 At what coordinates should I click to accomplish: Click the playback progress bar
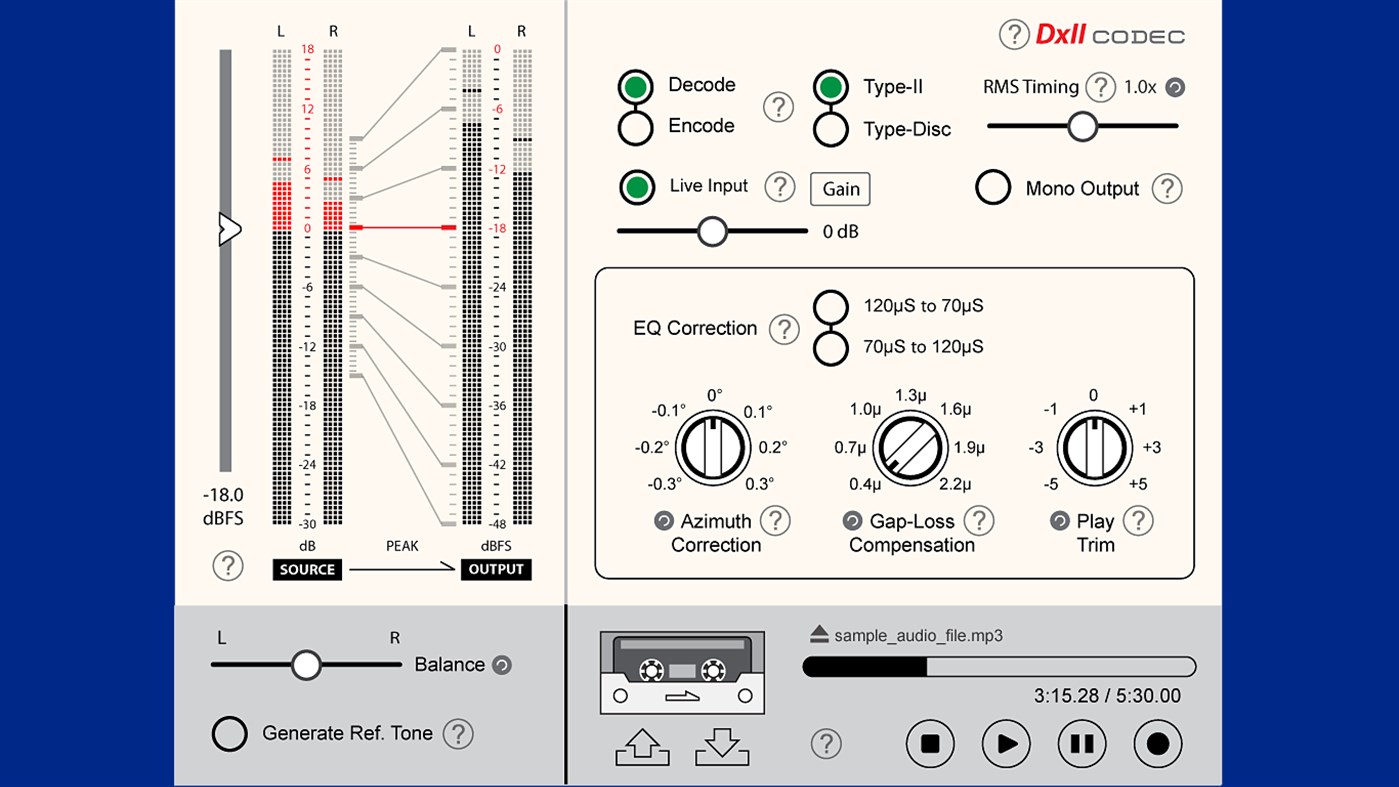coord(1000,666)
